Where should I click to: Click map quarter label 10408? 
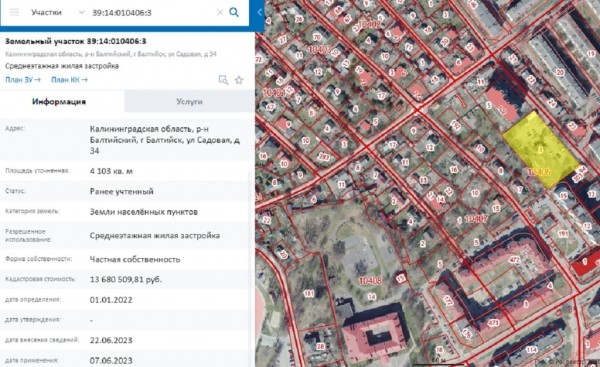pos(370,281)
